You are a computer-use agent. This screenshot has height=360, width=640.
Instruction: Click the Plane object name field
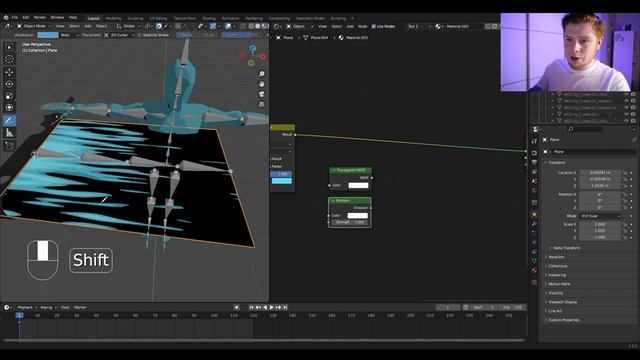pyautogui.click(x=593, y=152)
